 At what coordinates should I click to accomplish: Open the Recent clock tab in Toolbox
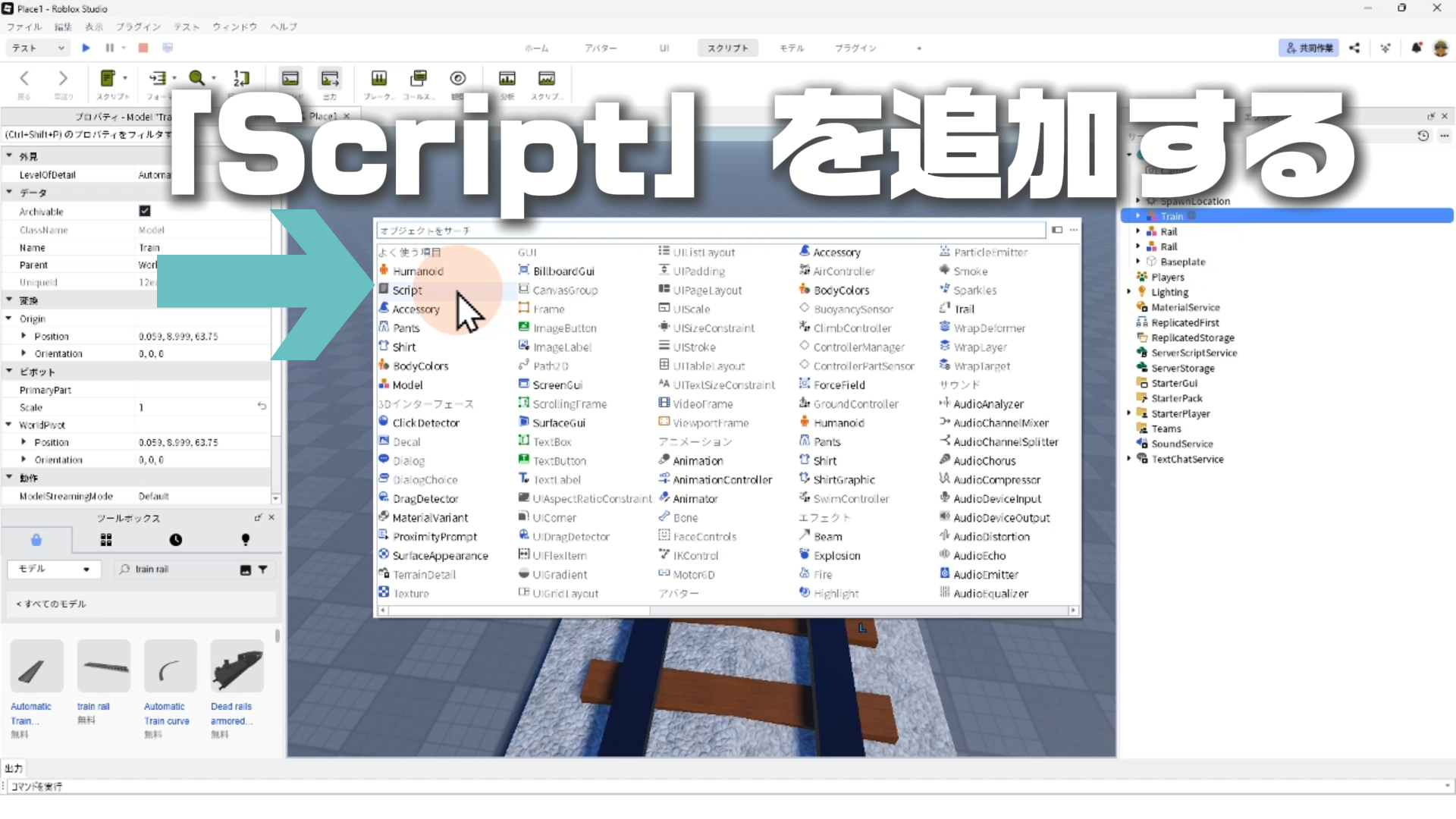pos(176,540)
